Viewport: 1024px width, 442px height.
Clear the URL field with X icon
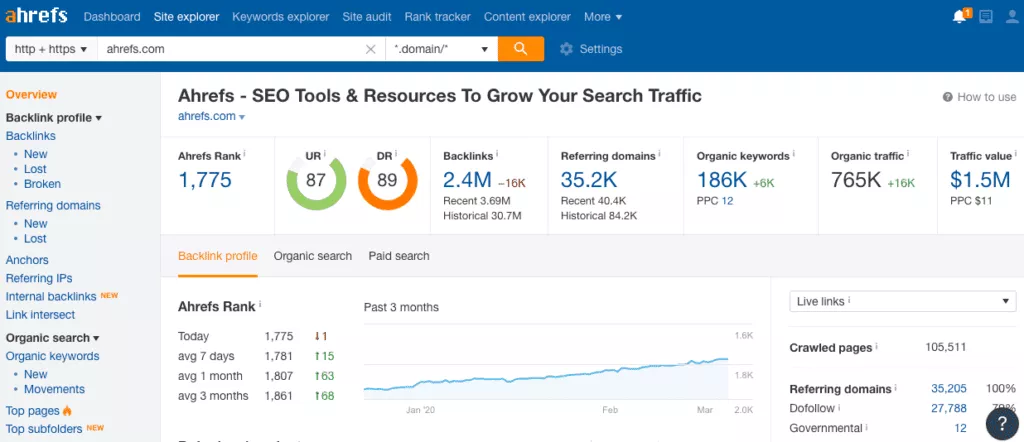(x=371, y=49)
